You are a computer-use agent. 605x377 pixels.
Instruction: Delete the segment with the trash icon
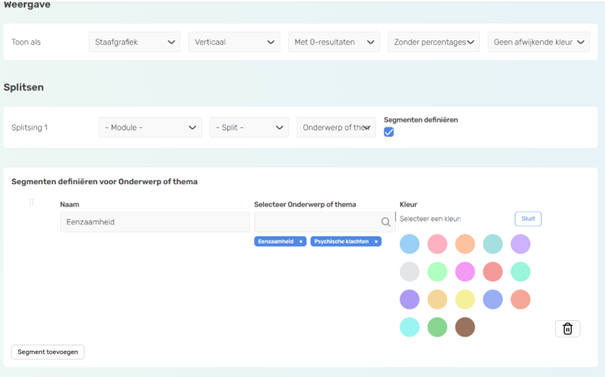(x=567, y=329)
